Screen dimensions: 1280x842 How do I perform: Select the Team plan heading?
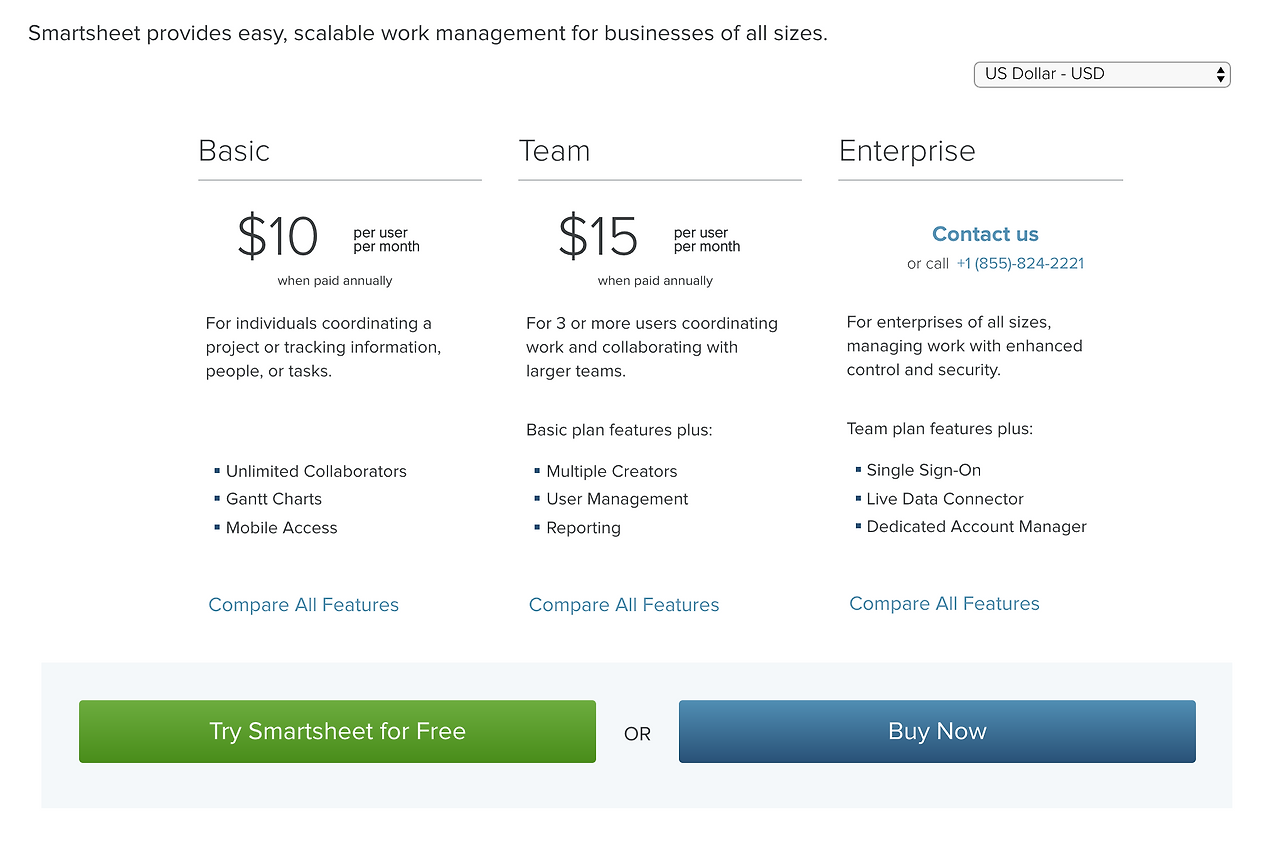(x=554, y=151)
